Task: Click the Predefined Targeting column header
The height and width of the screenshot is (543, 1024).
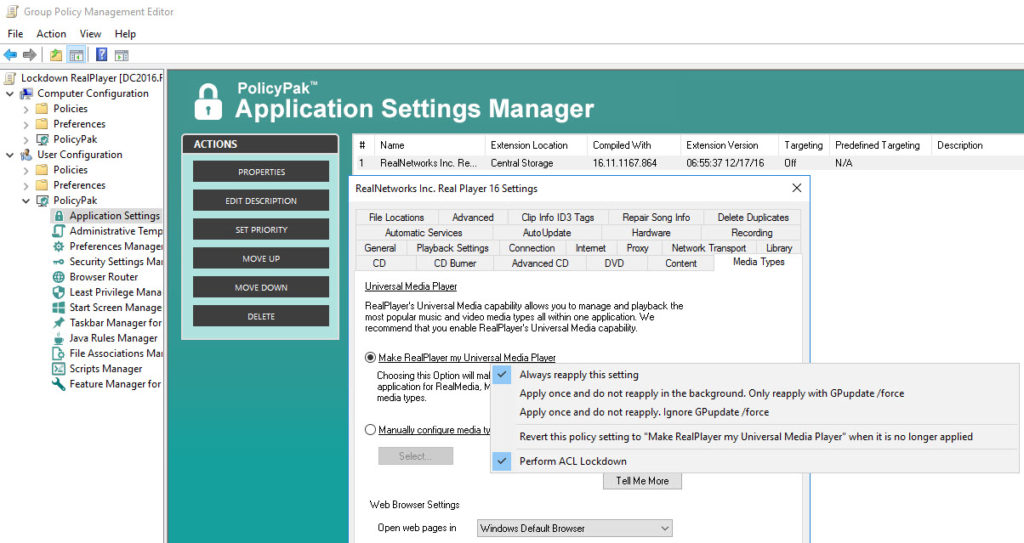Action: point(880,145)
